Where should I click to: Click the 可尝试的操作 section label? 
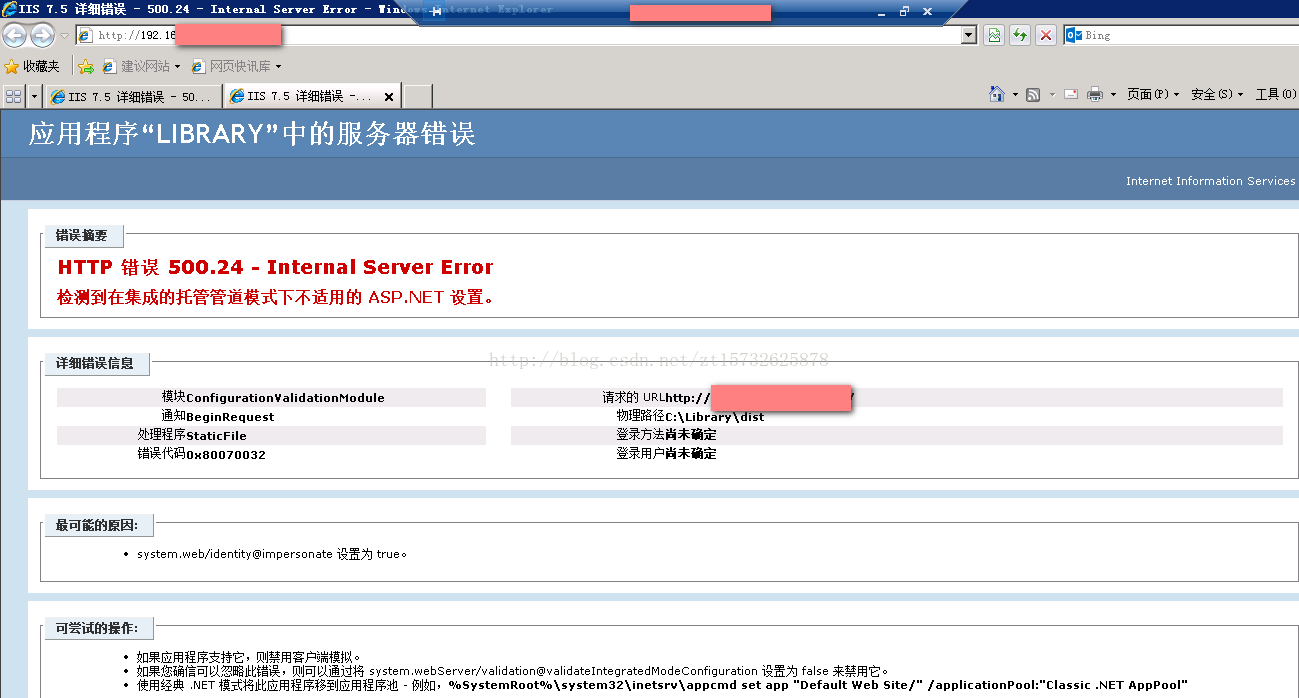click(97, 628)
